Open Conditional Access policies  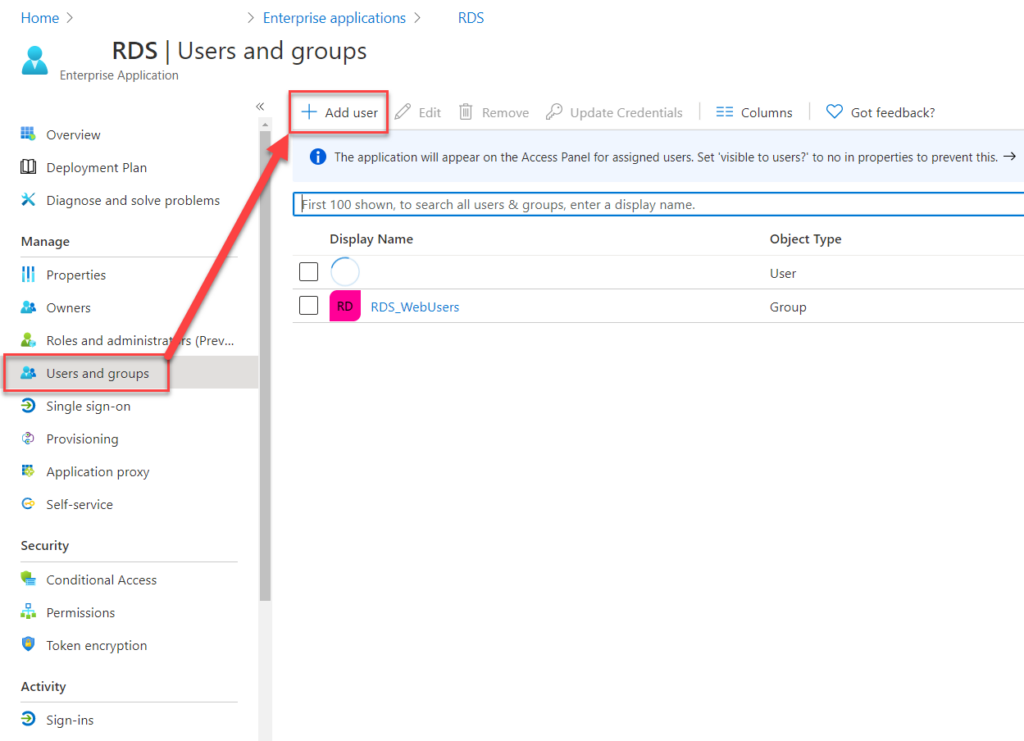tap(101, 579)
